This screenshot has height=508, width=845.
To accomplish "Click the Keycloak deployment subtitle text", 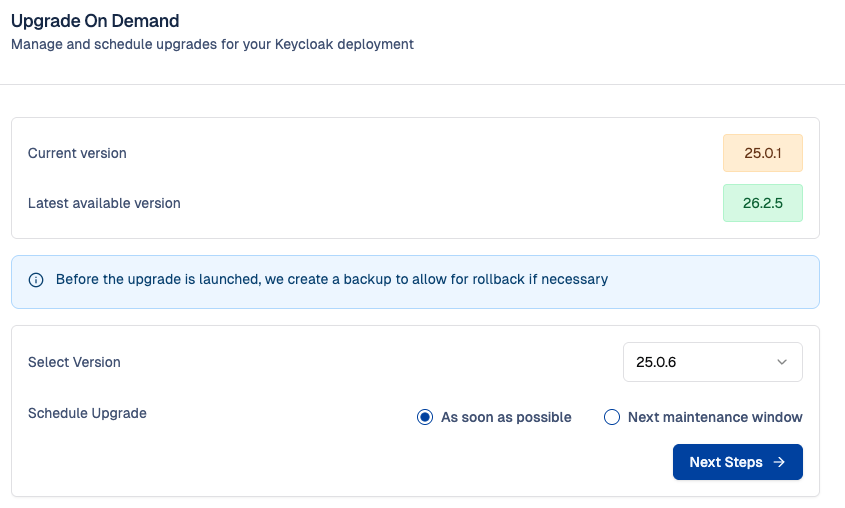I will 212,44.
